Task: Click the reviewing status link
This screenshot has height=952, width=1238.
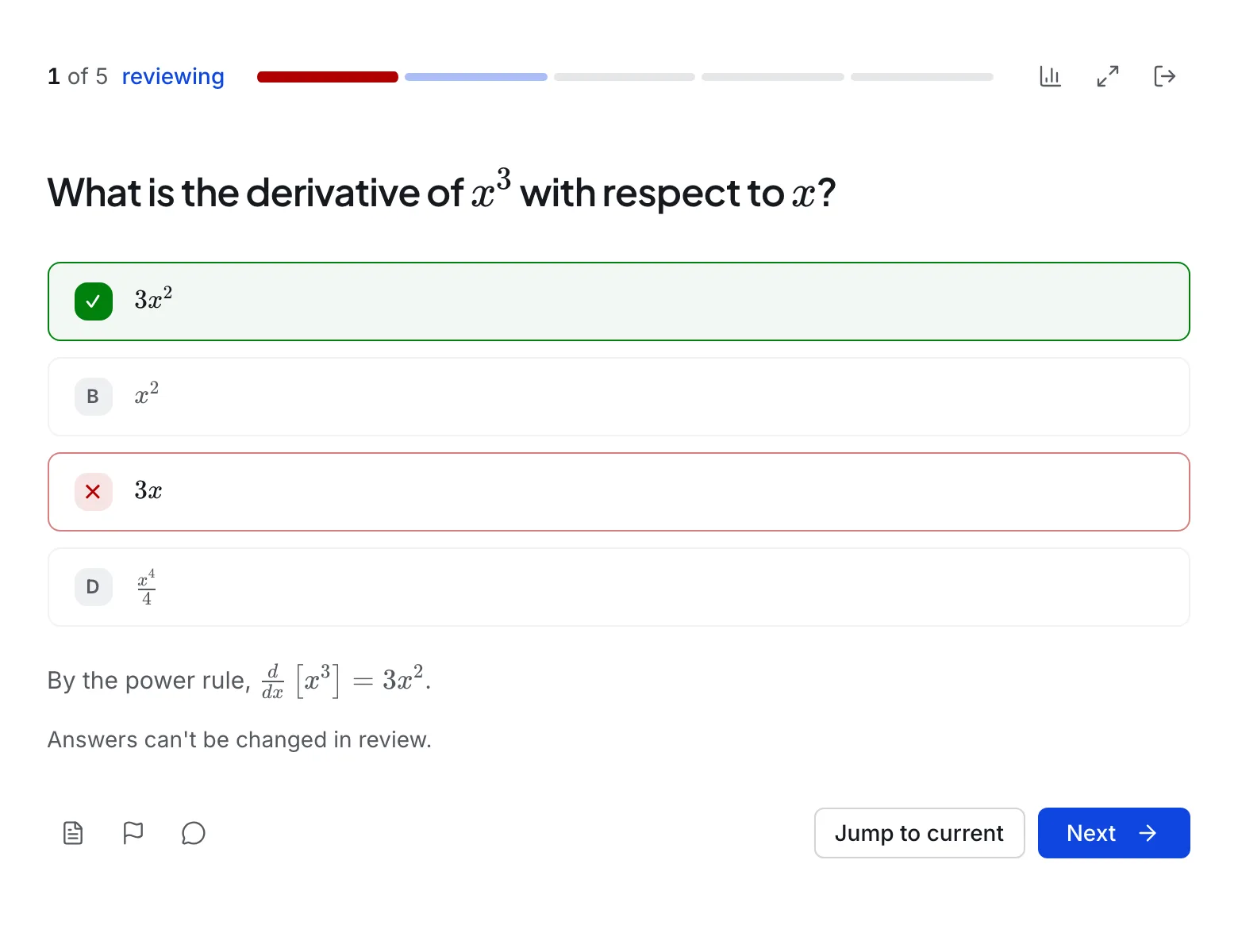Action: (x=173, y=76)
